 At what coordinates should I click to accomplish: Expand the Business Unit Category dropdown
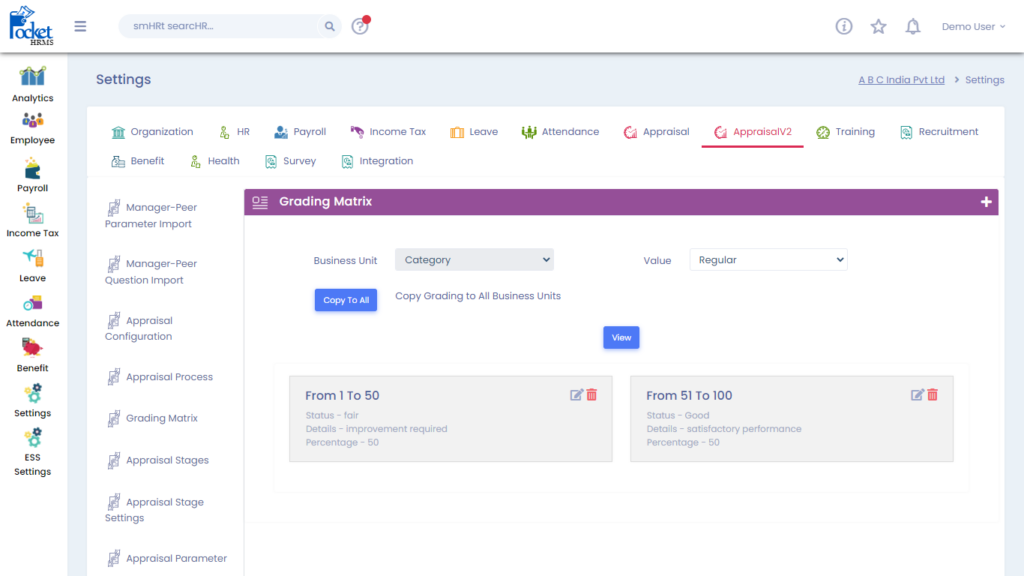[474, 260]
